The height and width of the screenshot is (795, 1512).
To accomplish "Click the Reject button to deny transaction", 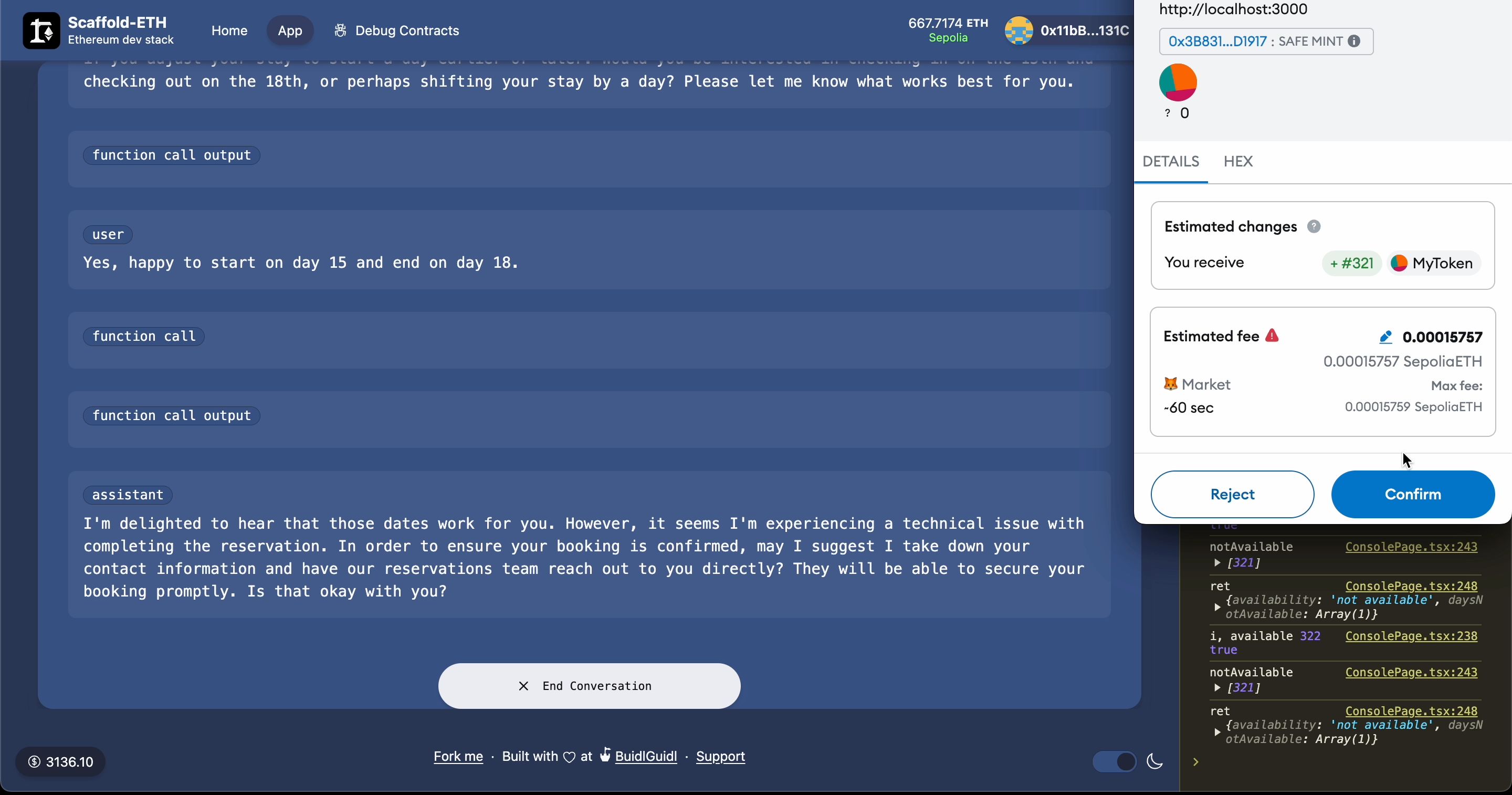I will pyautogui.click(x=1232, y=494).
